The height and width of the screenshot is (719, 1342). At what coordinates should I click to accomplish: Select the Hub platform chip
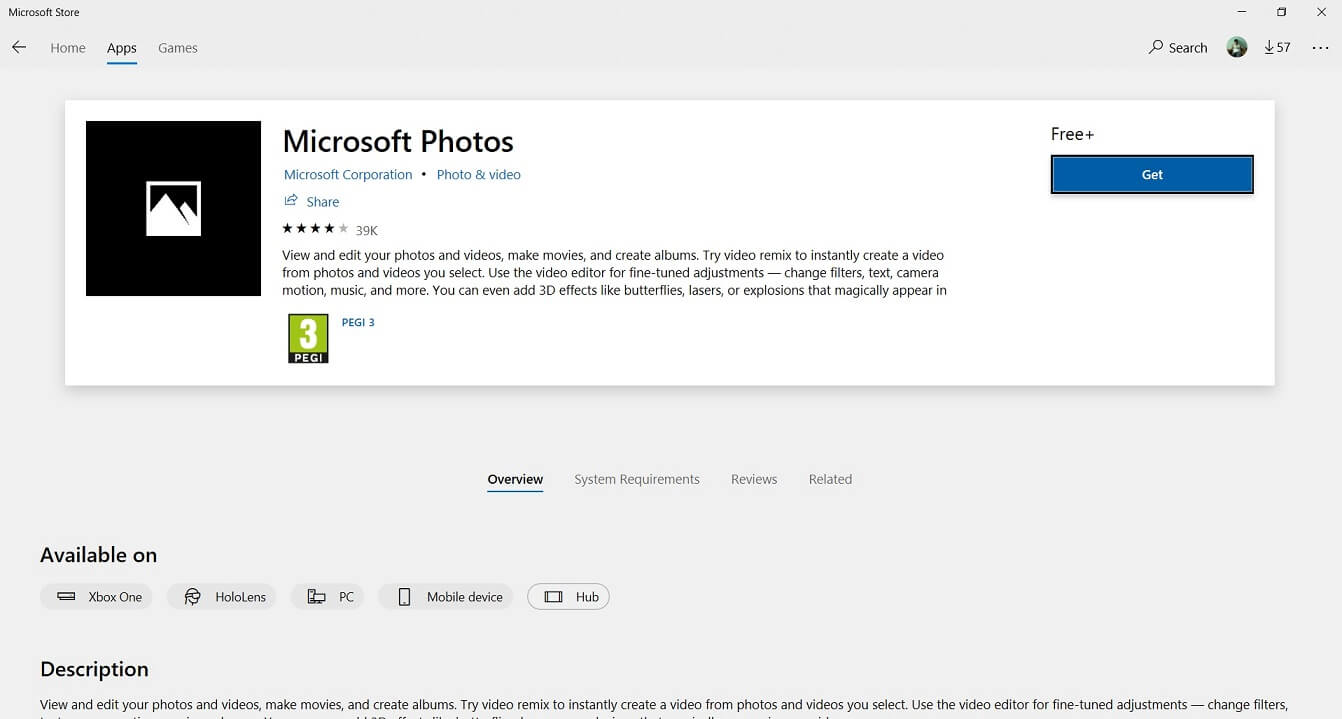click(568, 597)
